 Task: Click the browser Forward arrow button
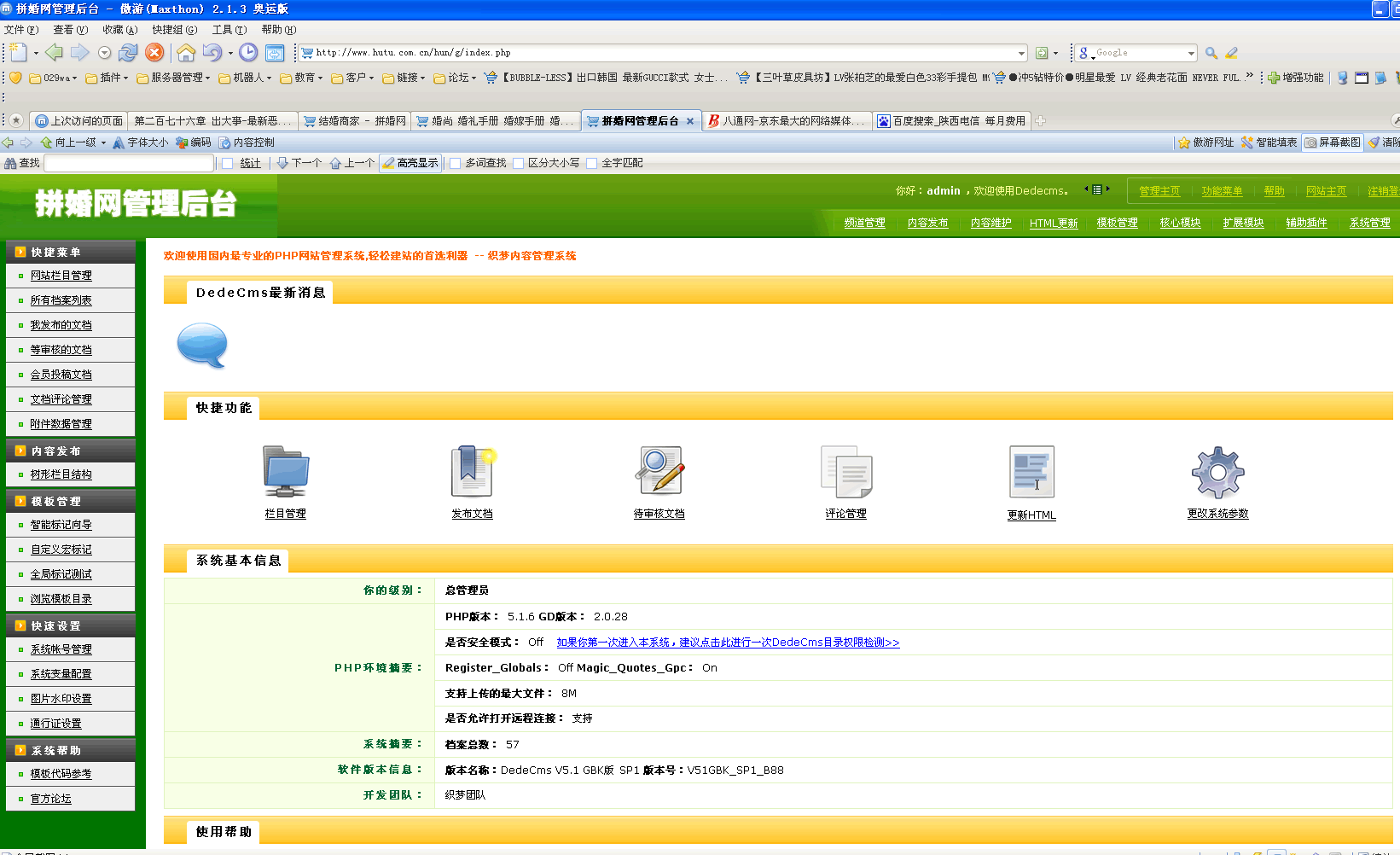point(79,53)
